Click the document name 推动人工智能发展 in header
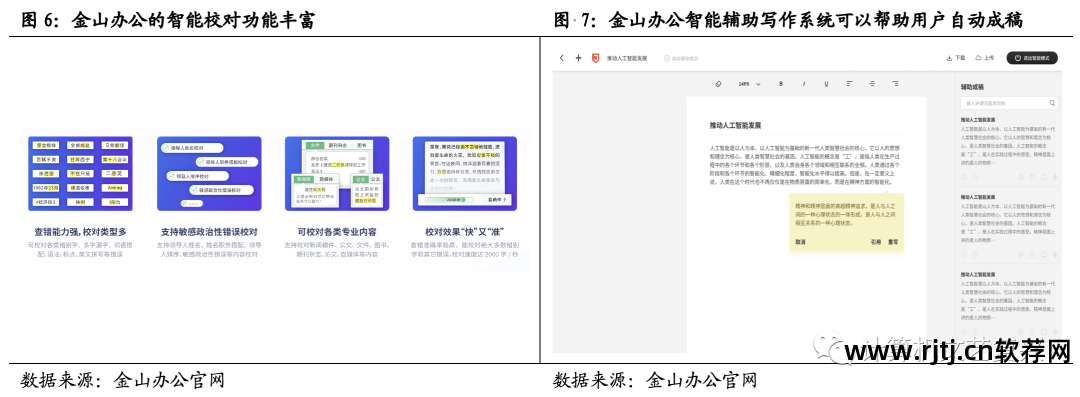 pos(627,59)
